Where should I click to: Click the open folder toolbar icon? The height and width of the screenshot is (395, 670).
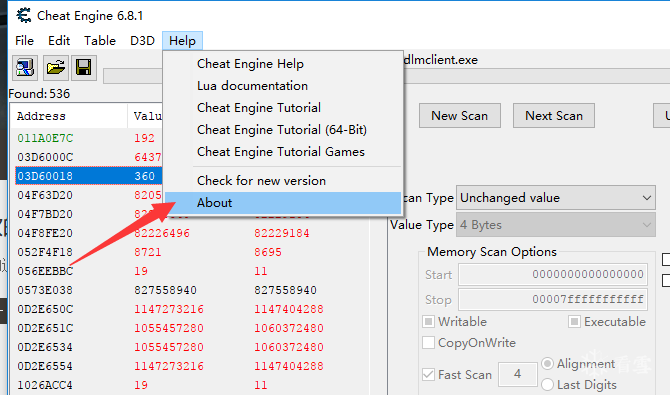point(56,68)
